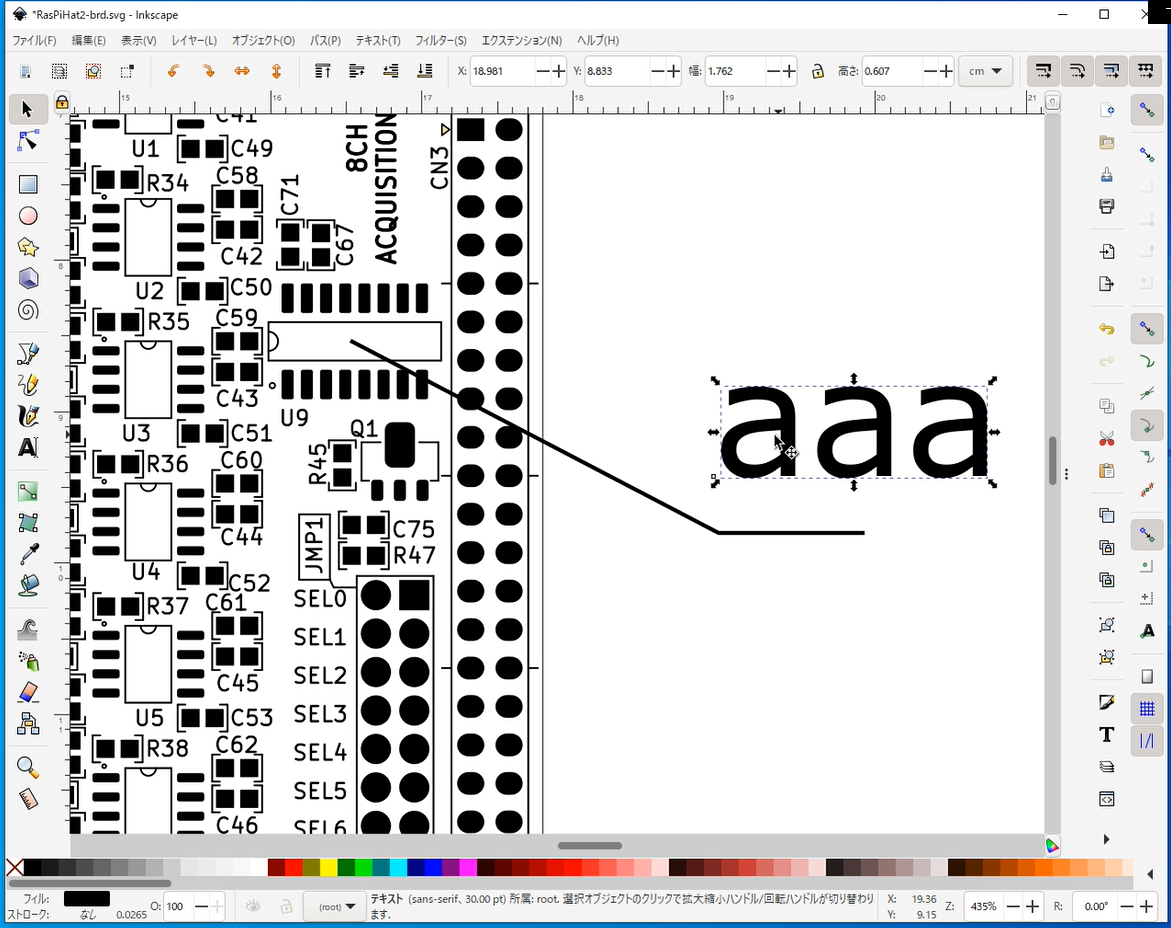Toggle current layer visibility eye icon

pos(254,906)
